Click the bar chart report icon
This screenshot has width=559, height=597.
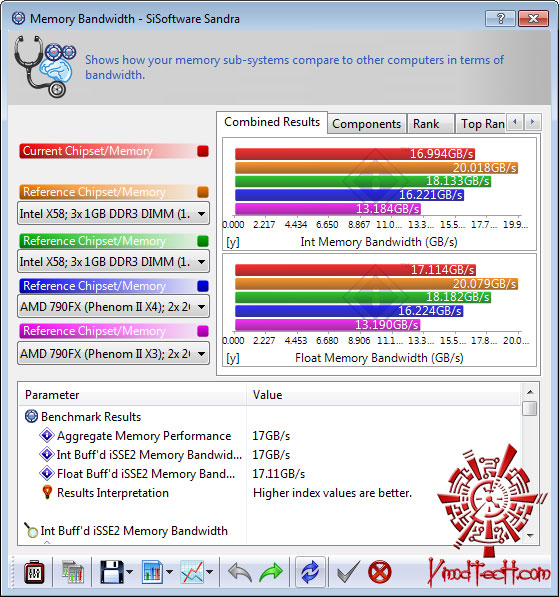152,572
